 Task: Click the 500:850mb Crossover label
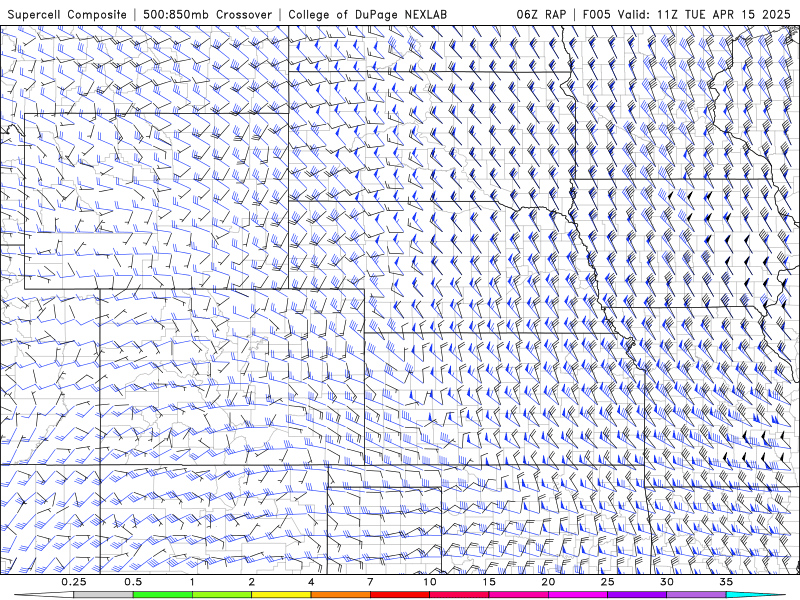208,15
